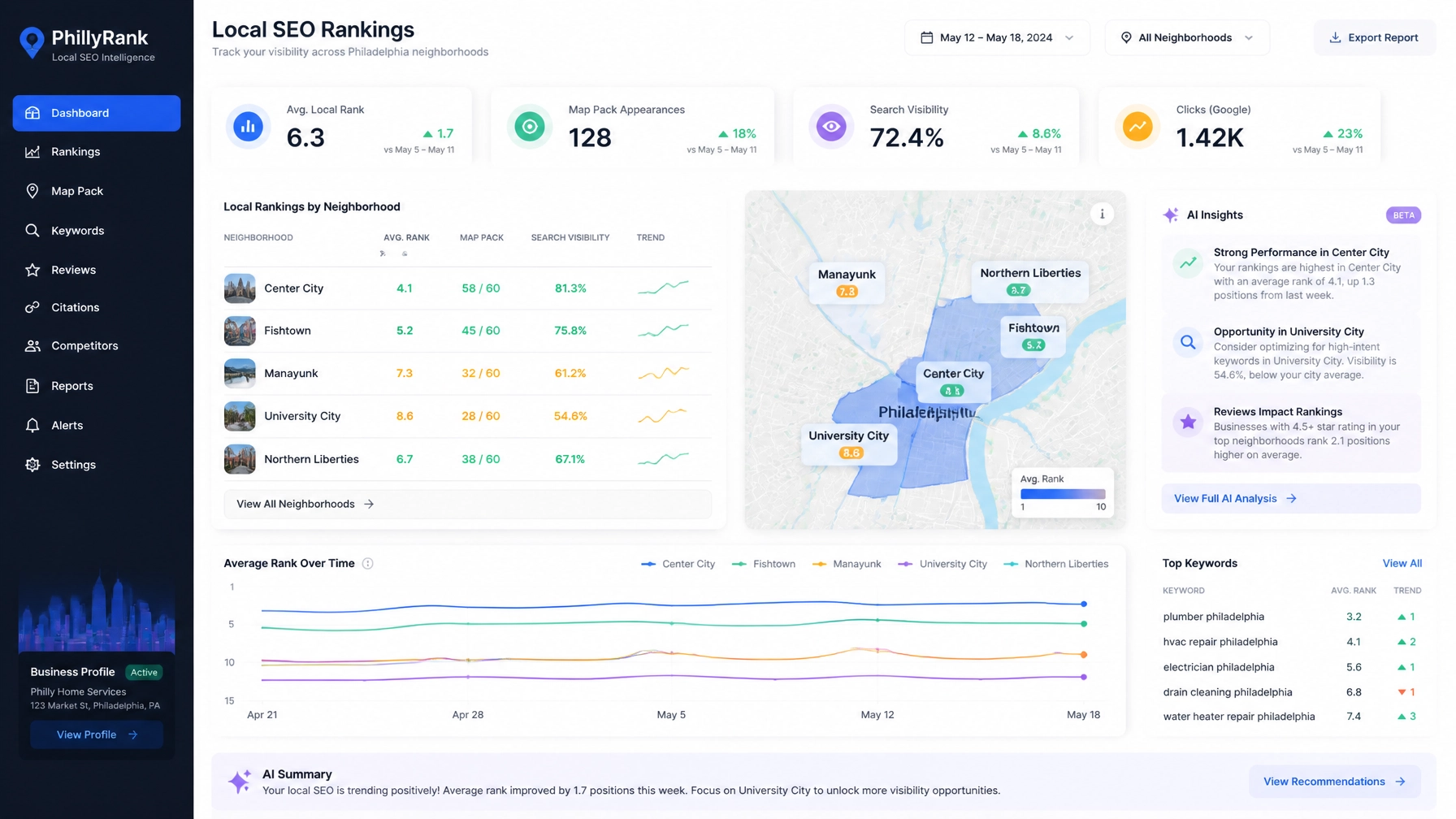
Task: Toggle Center City series in chart legend
Action: coord(678,564)
